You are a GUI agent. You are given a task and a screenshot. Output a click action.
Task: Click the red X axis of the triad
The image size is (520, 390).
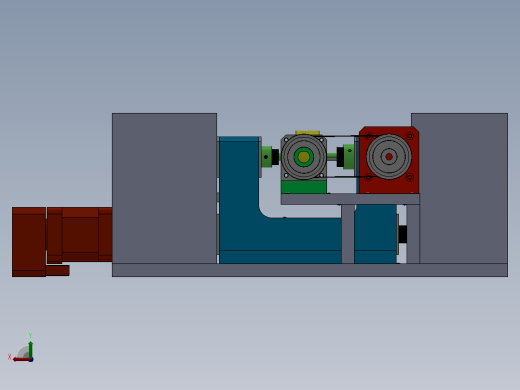[x=21, y=359]
